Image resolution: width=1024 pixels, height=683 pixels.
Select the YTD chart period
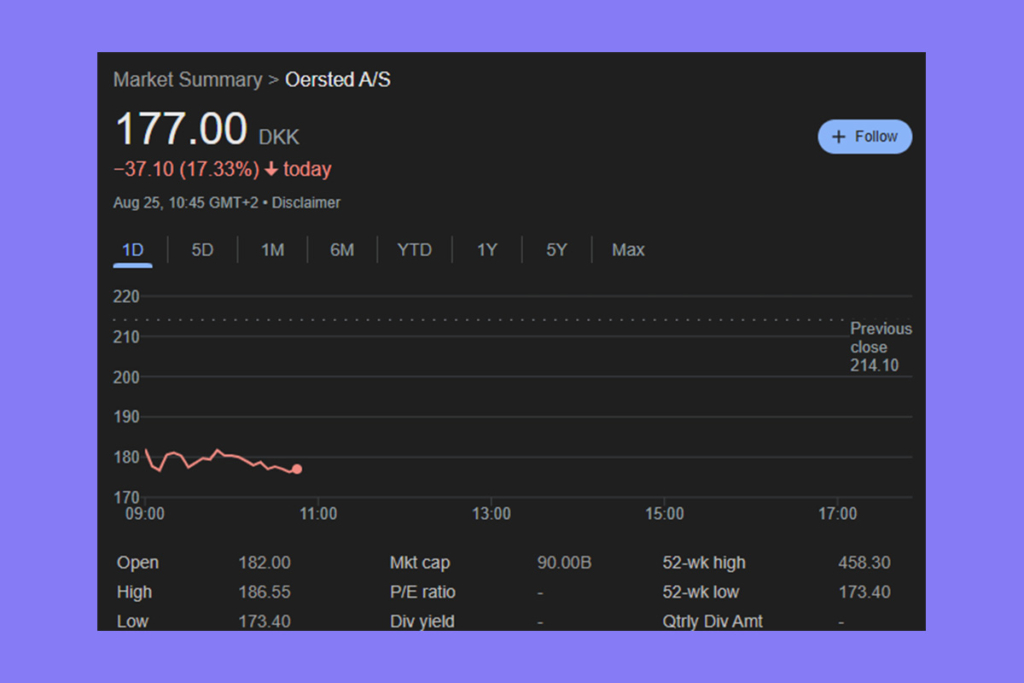coord(414,249)
